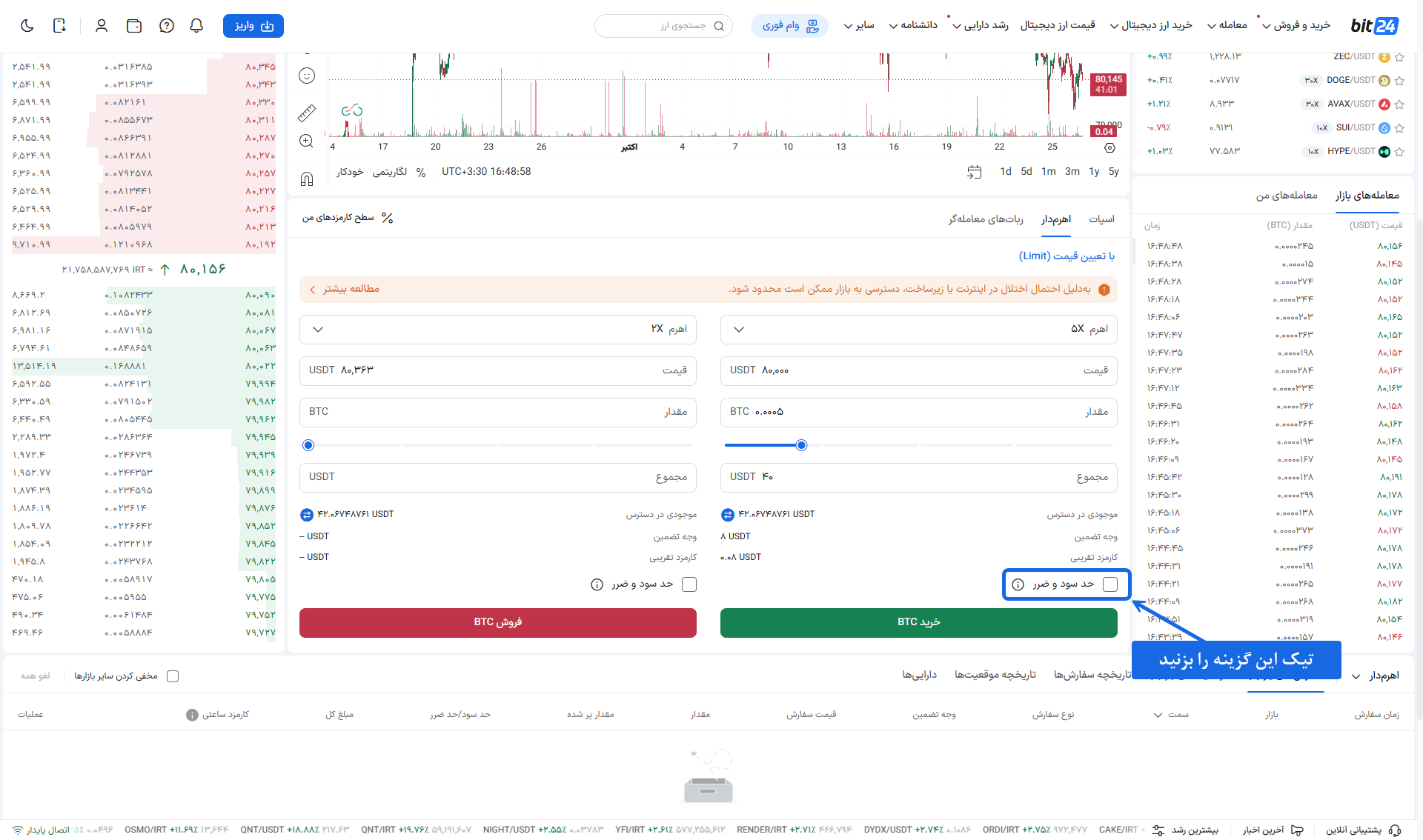Viewport: 1423px width, 840px height.
Task: Enable buy-side حد سود و ضرر checkbox
Action: point(1110,584)
